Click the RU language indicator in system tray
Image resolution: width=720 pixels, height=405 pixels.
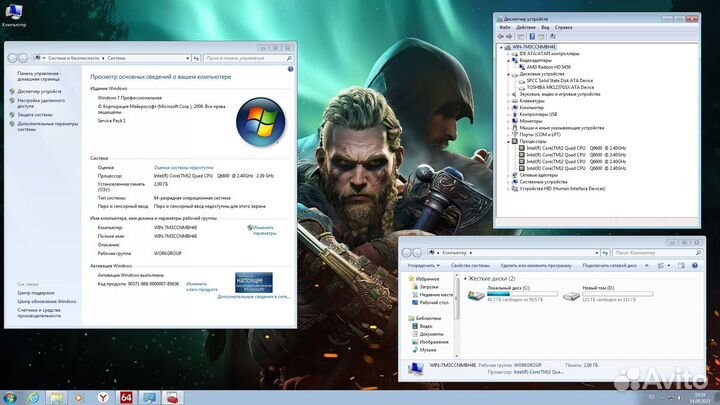click(x=651, y=397)
